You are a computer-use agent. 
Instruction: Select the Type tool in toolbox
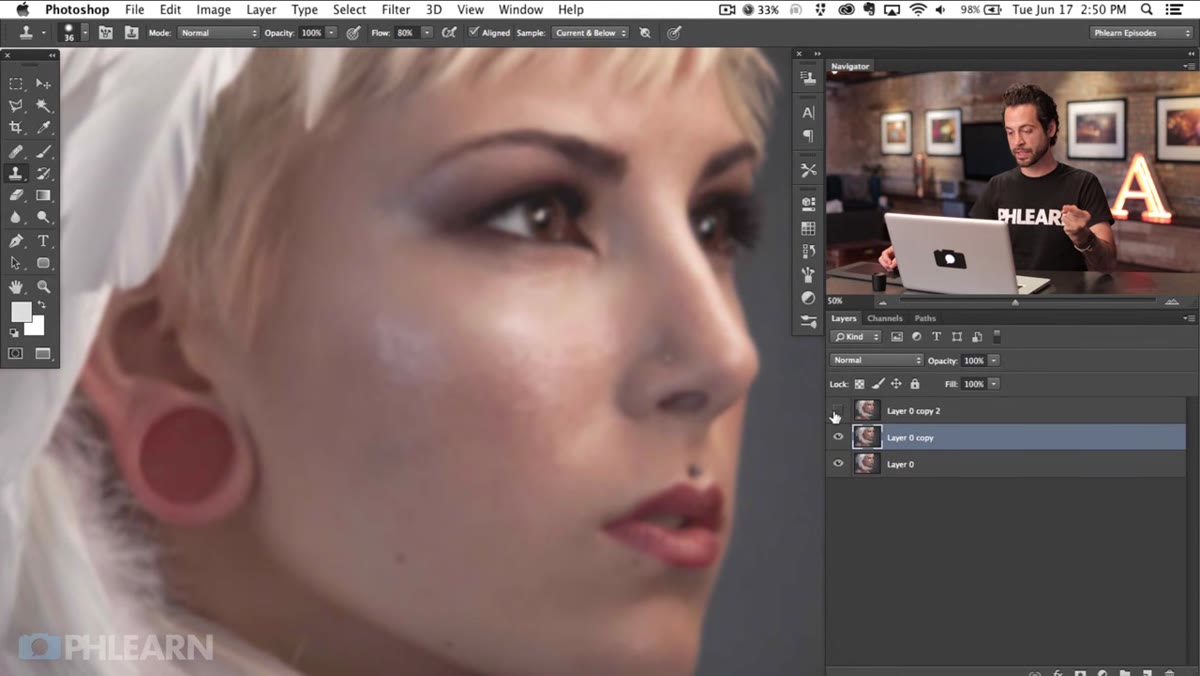click(x=43, y=241)
